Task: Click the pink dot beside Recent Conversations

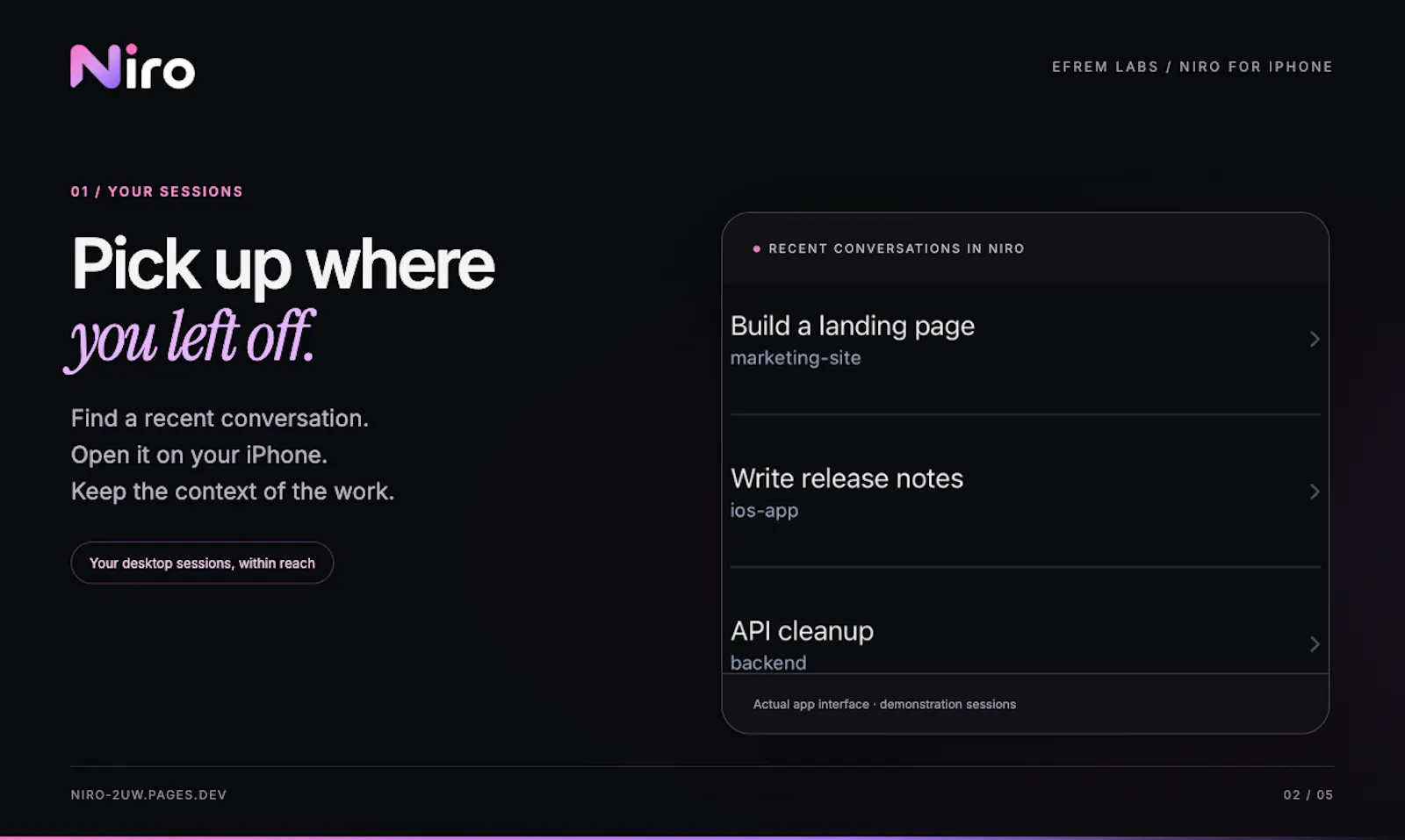Action: click(x=757, y=249)
